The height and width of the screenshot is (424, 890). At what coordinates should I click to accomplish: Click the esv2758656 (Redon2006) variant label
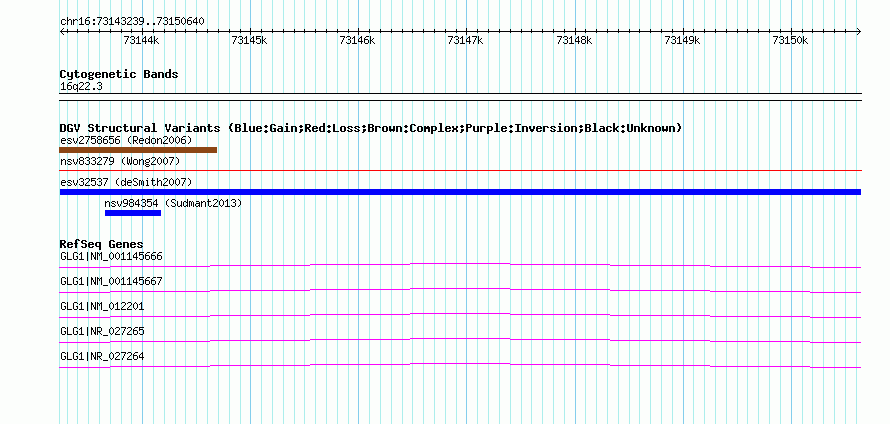pyautogui.click(x=126, y=140)
